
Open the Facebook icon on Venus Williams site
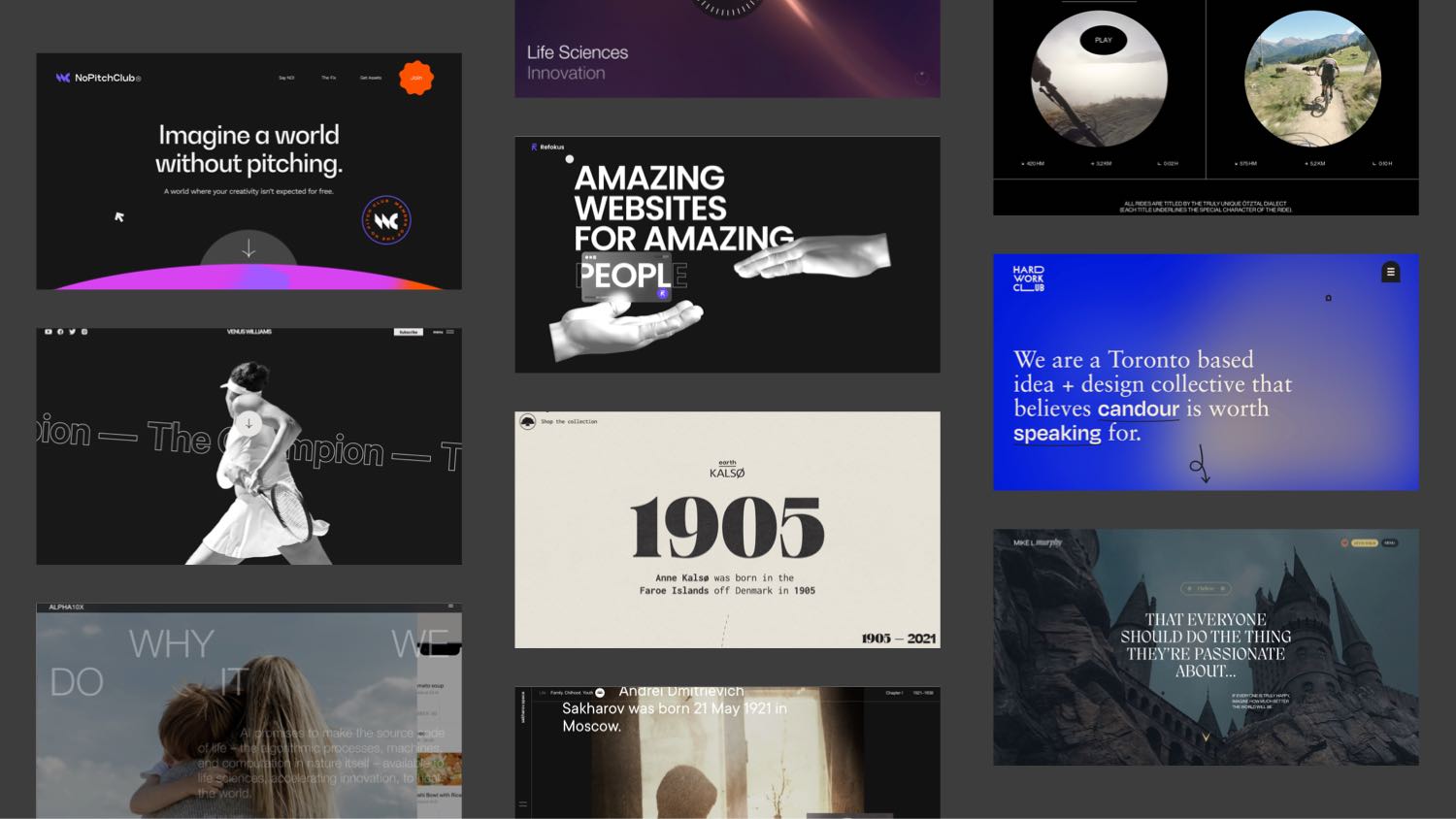pyautogui.click(x=60, y=332)
